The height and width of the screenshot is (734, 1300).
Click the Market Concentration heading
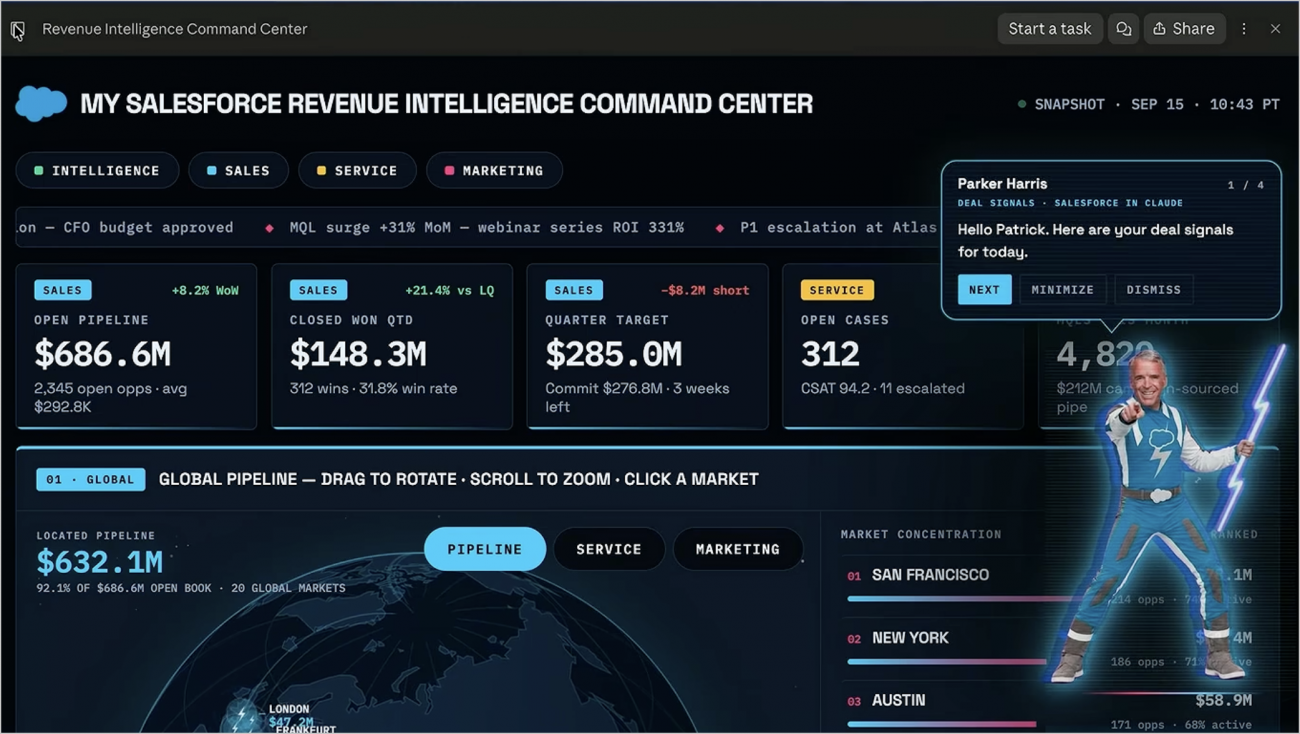pos(921,534)
